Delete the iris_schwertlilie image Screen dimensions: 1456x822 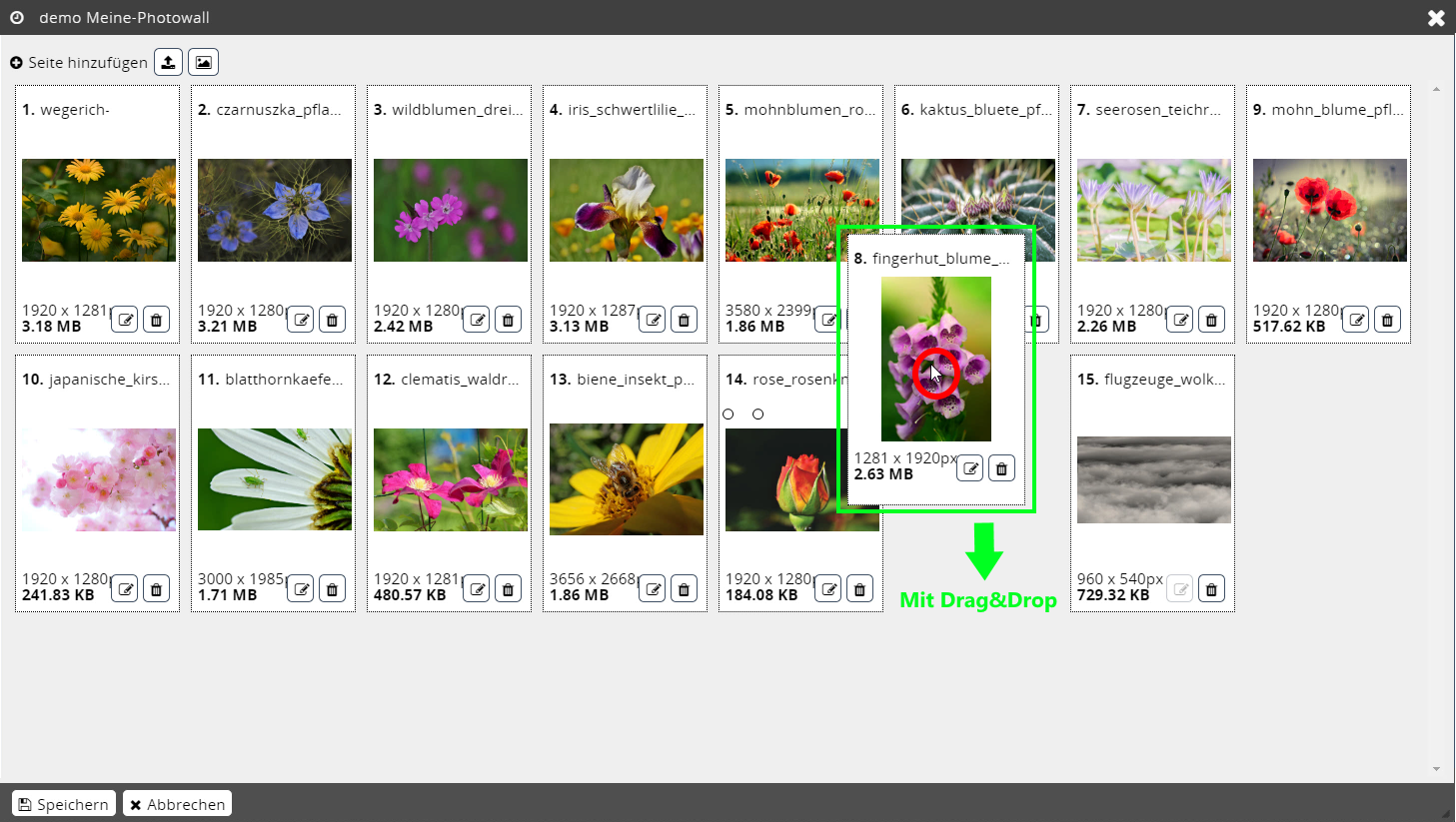[684, 320]
